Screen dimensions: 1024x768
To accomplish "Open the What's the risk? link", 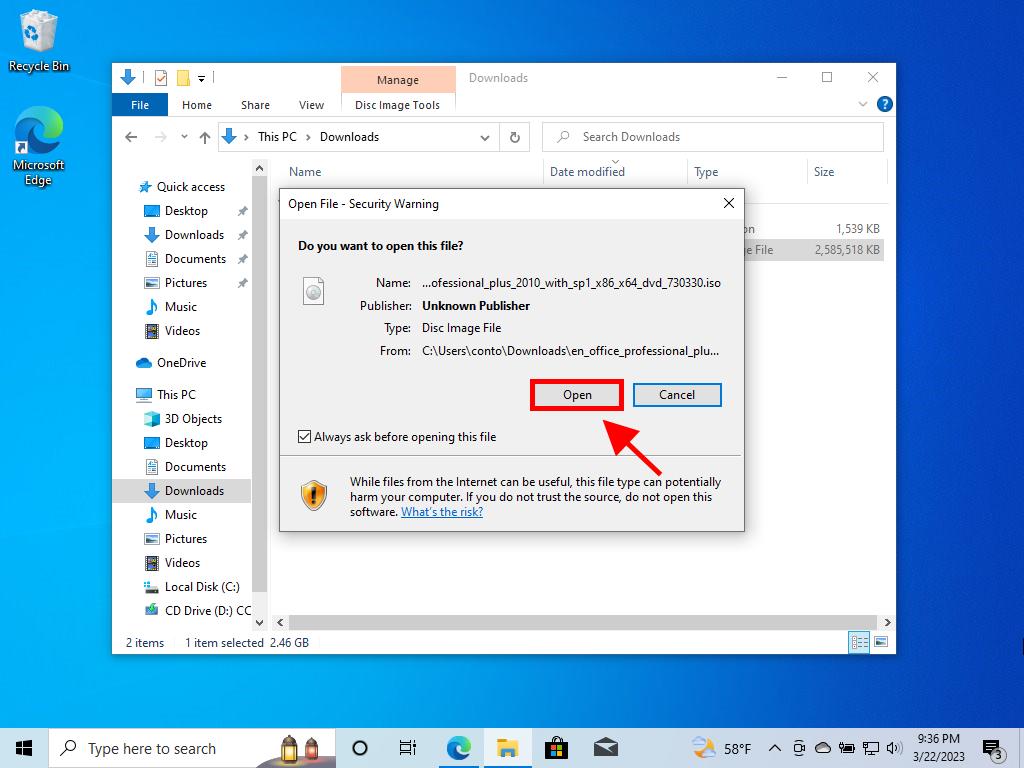I will click(441, 512).
